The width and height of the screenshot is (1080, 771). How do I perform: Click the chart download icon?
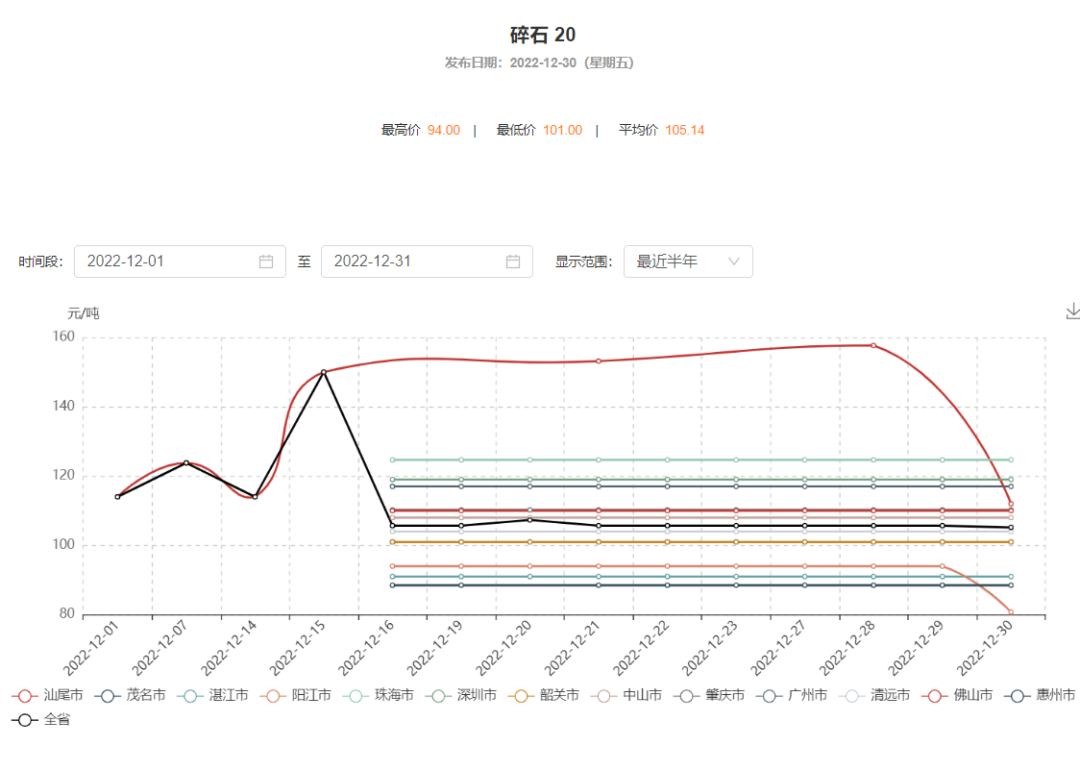pyautogui.click(x=1070, y=311)
